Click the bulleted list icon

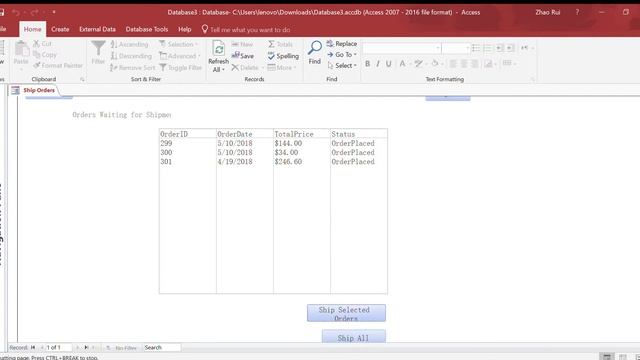click(476, 48)
